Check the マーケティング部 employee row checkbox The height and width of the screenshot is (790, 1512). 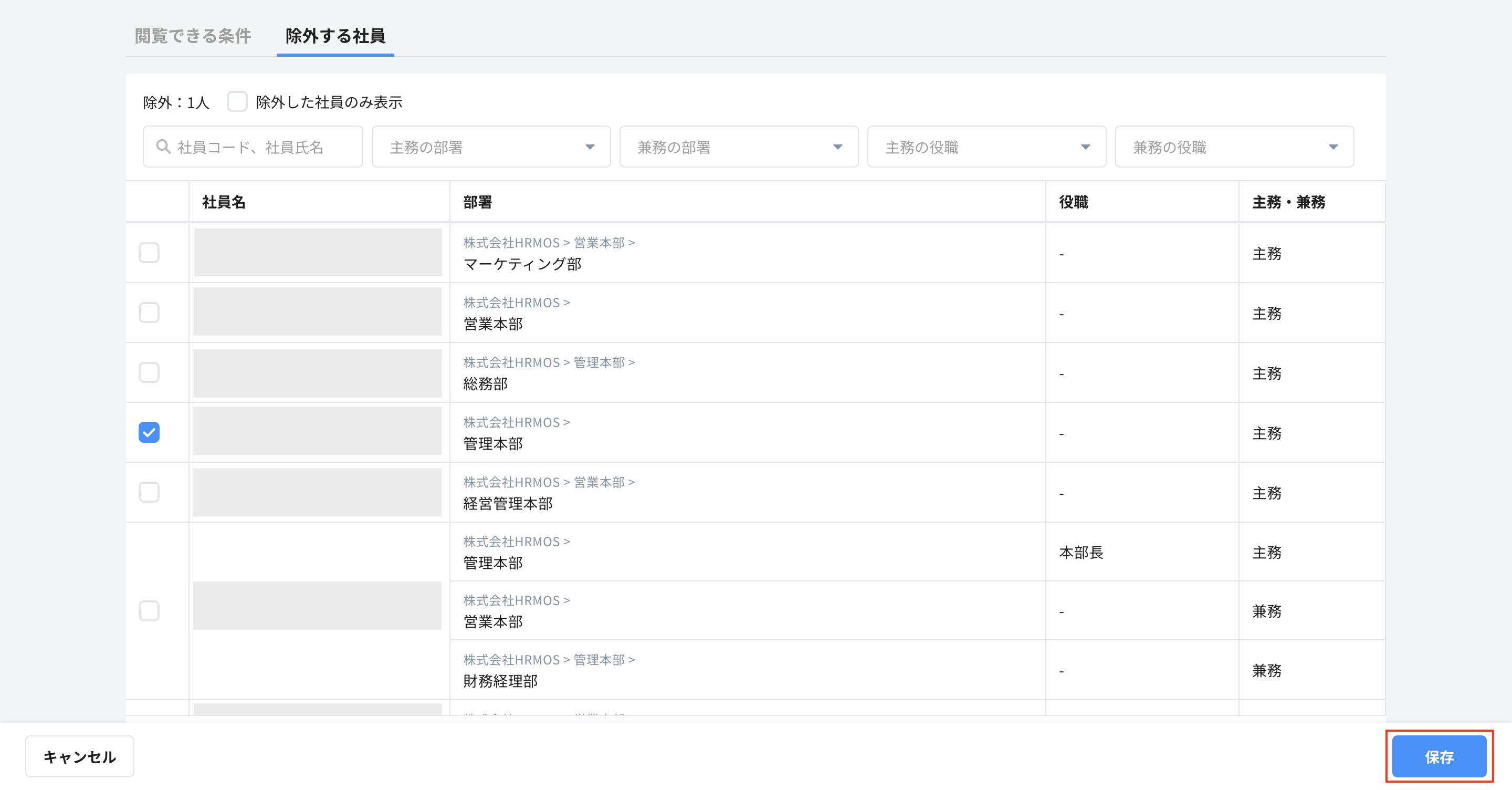[x=149, y=253]
